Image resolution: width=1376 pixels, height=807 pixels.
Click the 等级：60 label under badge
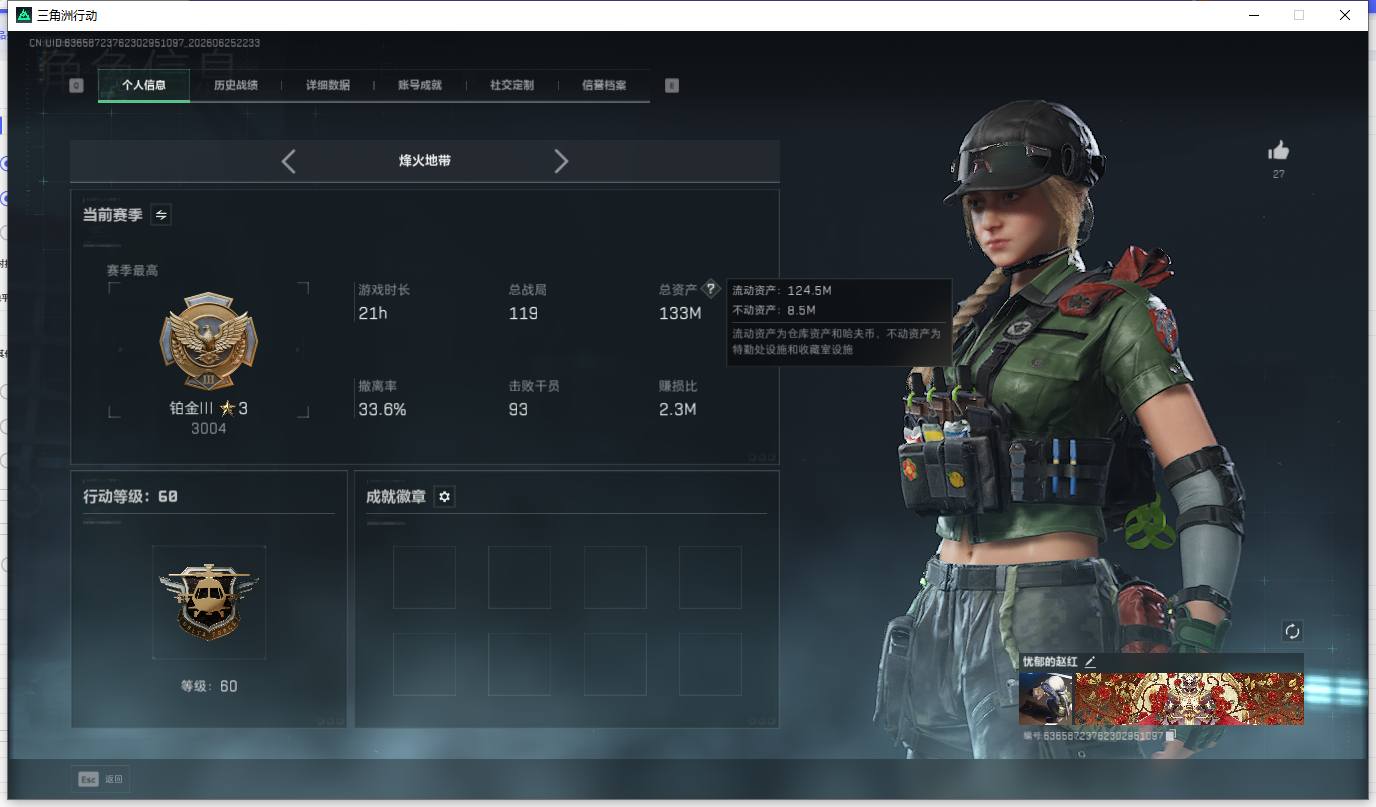[x=209, y=687]
